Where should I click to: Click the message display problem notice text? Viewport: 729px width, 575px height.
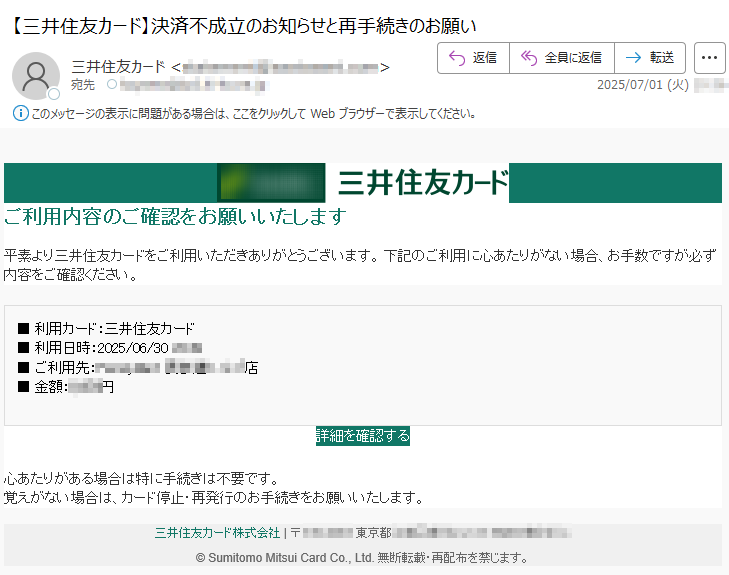click(x=253, y=113)
